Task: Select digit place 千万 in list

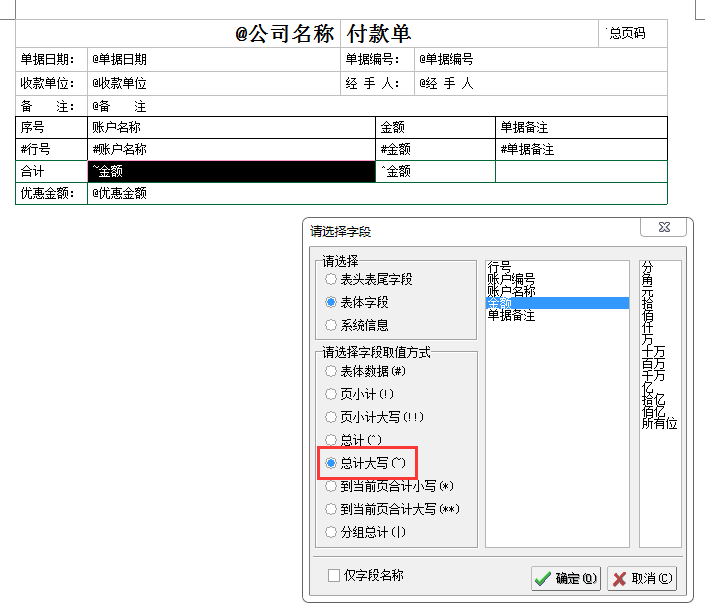Action: 660,375
